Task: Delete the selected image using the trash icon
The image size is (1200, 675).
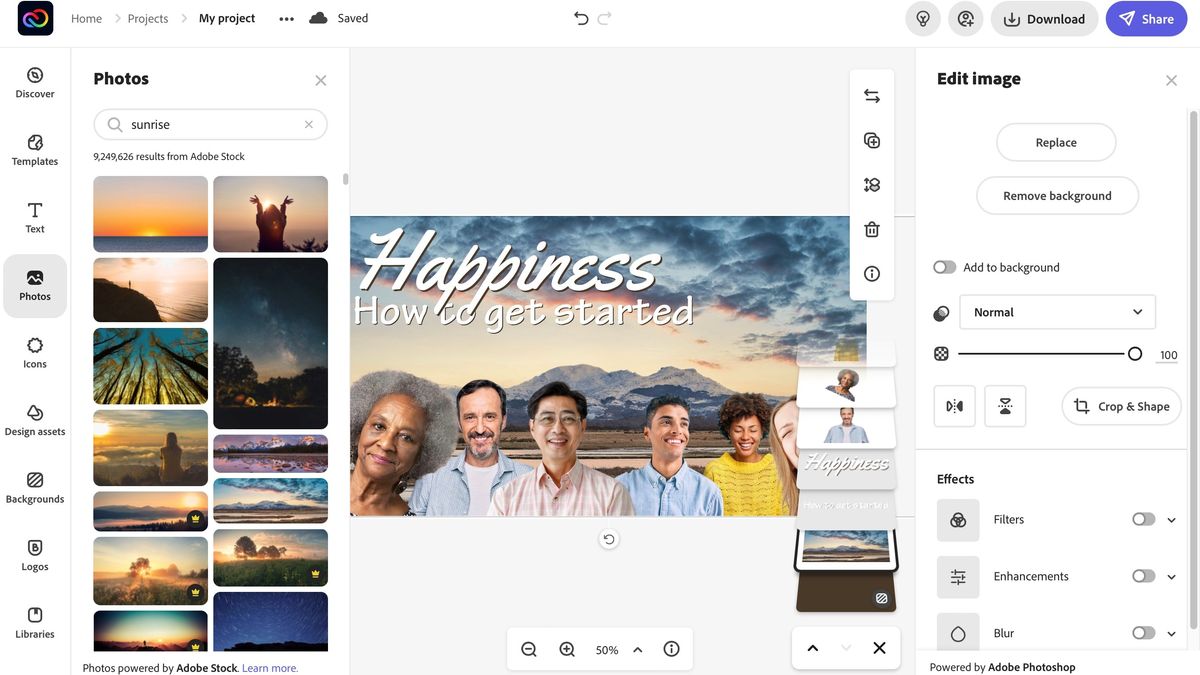Action: (870, 227)
